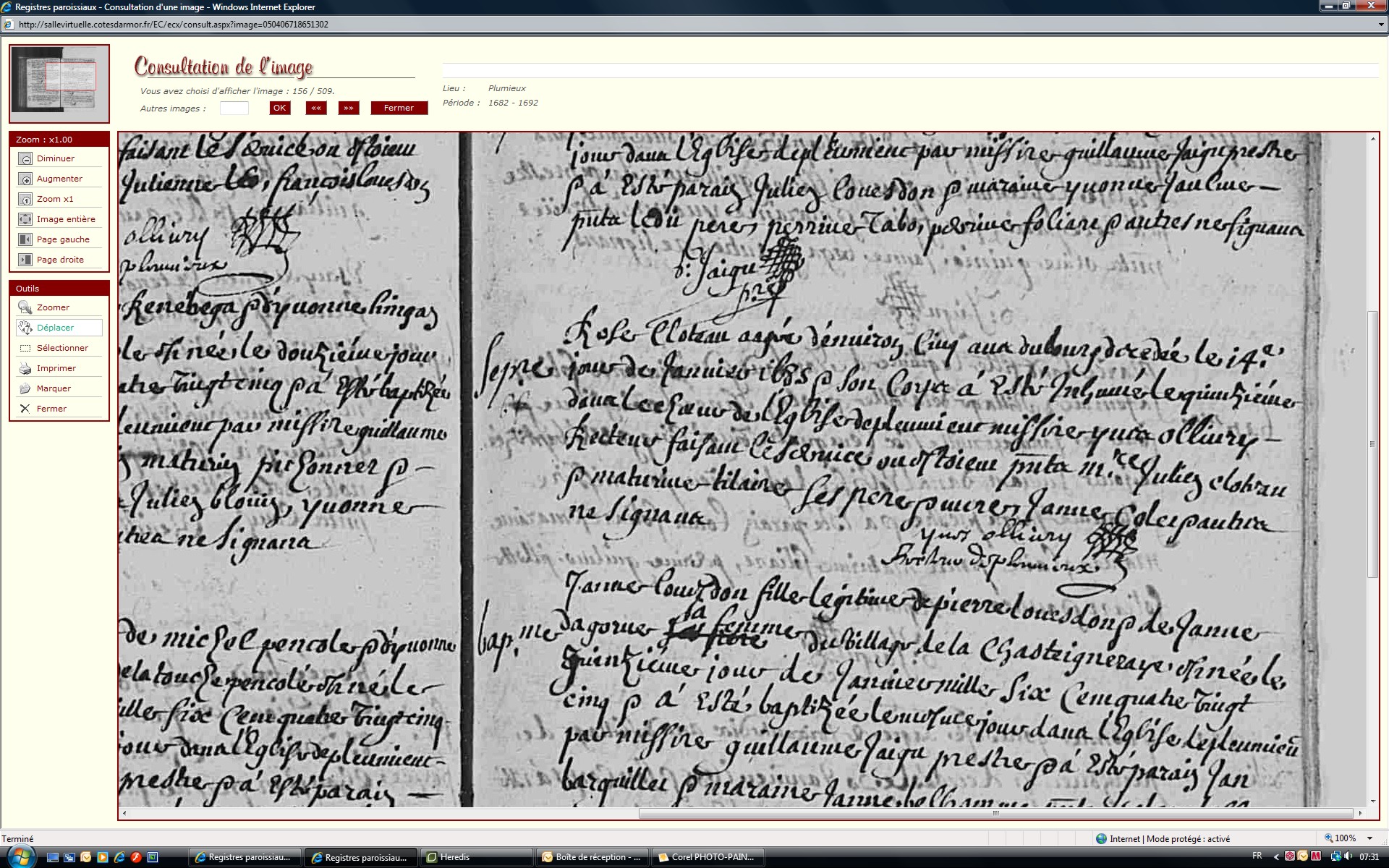Go to the next image with »» button
This screenshot has height=868, width=1389.
(x=349, y=109)
